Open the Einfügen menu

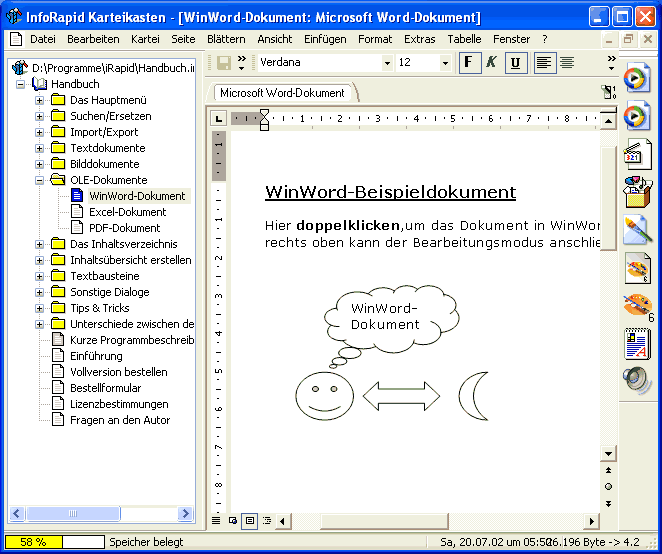[325, 39]
